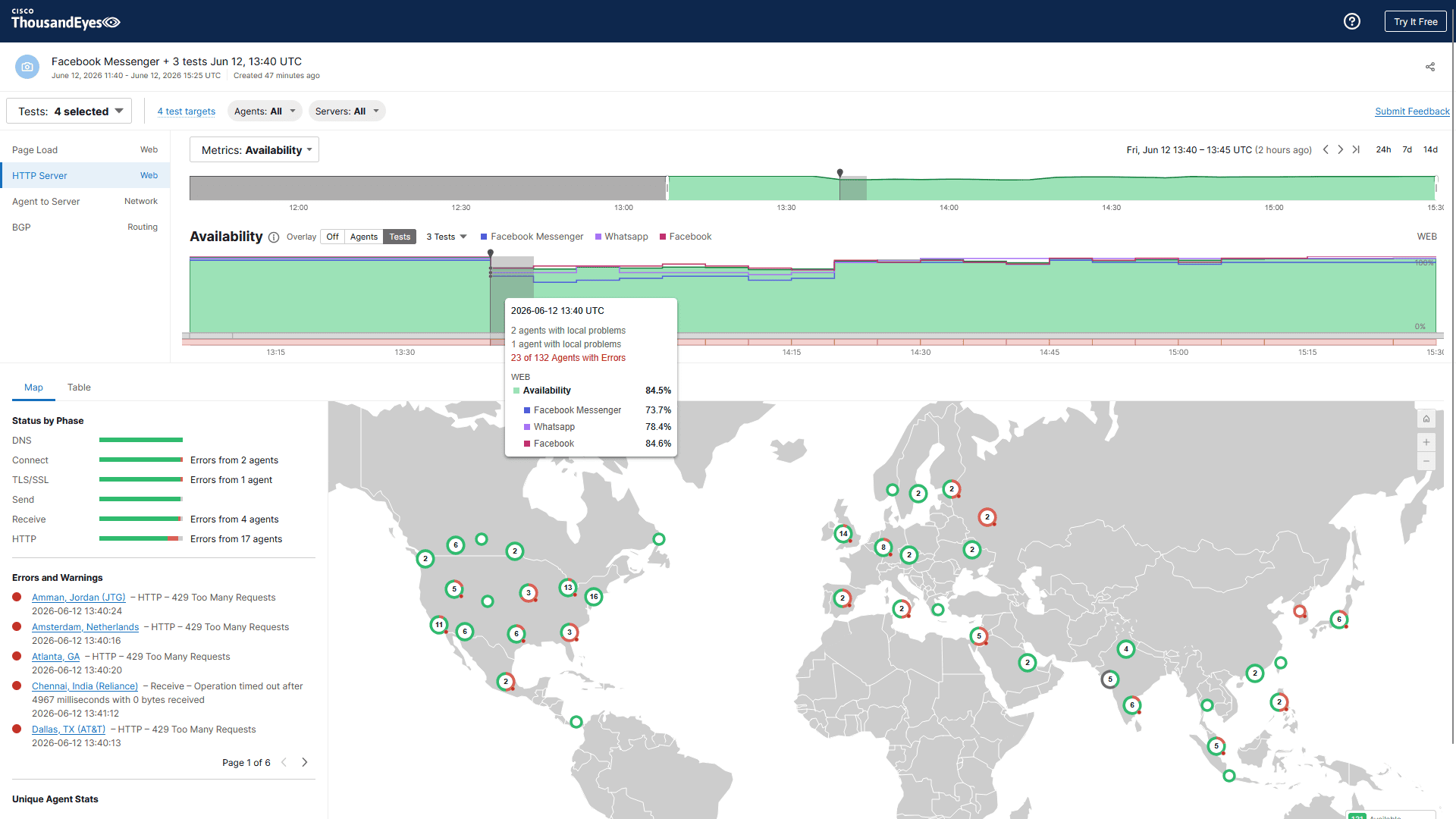Open the 4 test targets link
1456x819 pixels.
click(187, 111)
